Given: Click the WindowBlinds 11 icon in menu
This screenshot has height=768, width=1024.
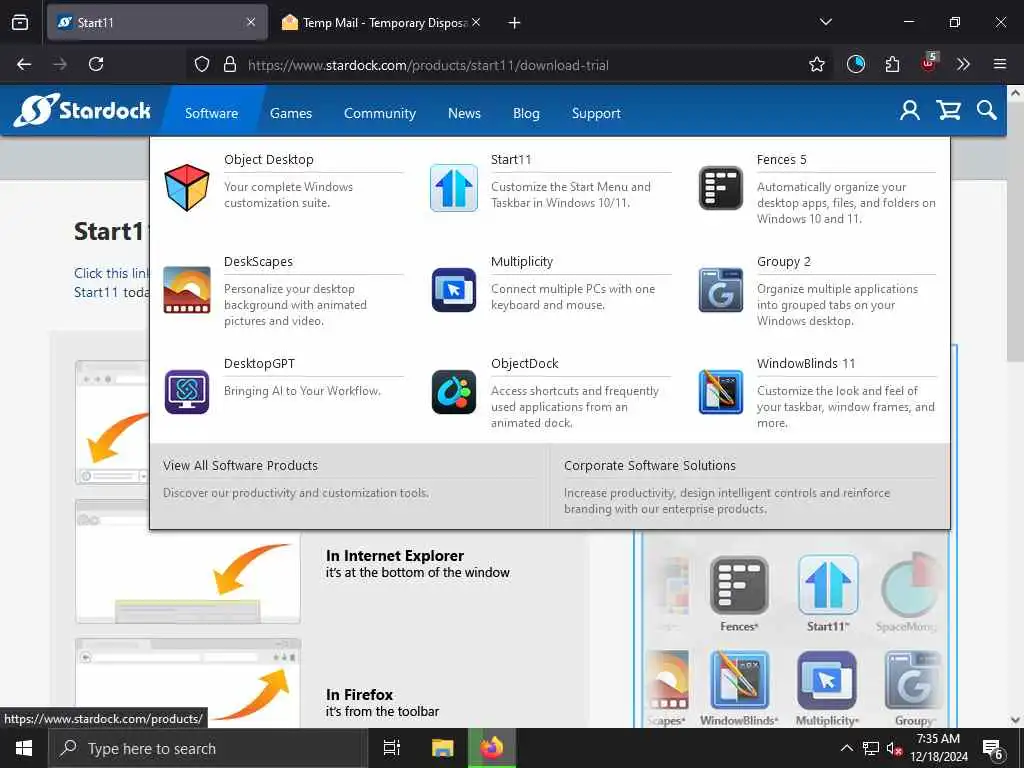Looking at the screenshot, I should (x=720, y=392).
